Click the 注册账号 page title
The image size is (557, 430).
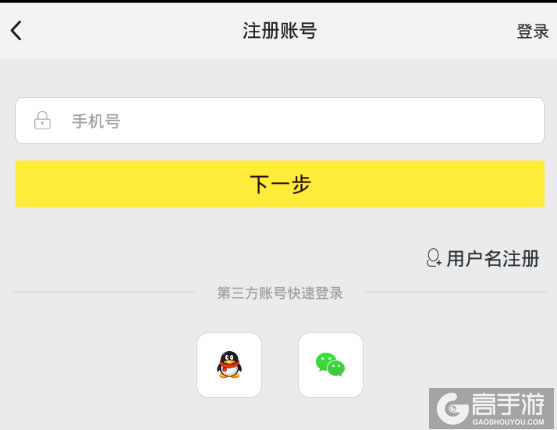280,31
